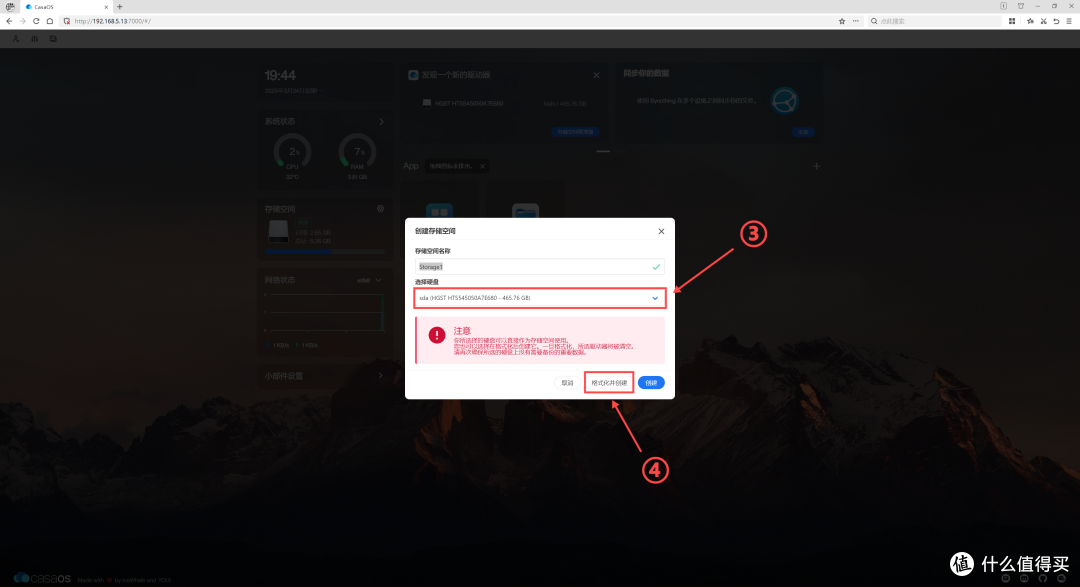Click the CasaOS settings sliders icon in top bar
This screenshot has width=1080, height=587.
[x=34, y=39]
